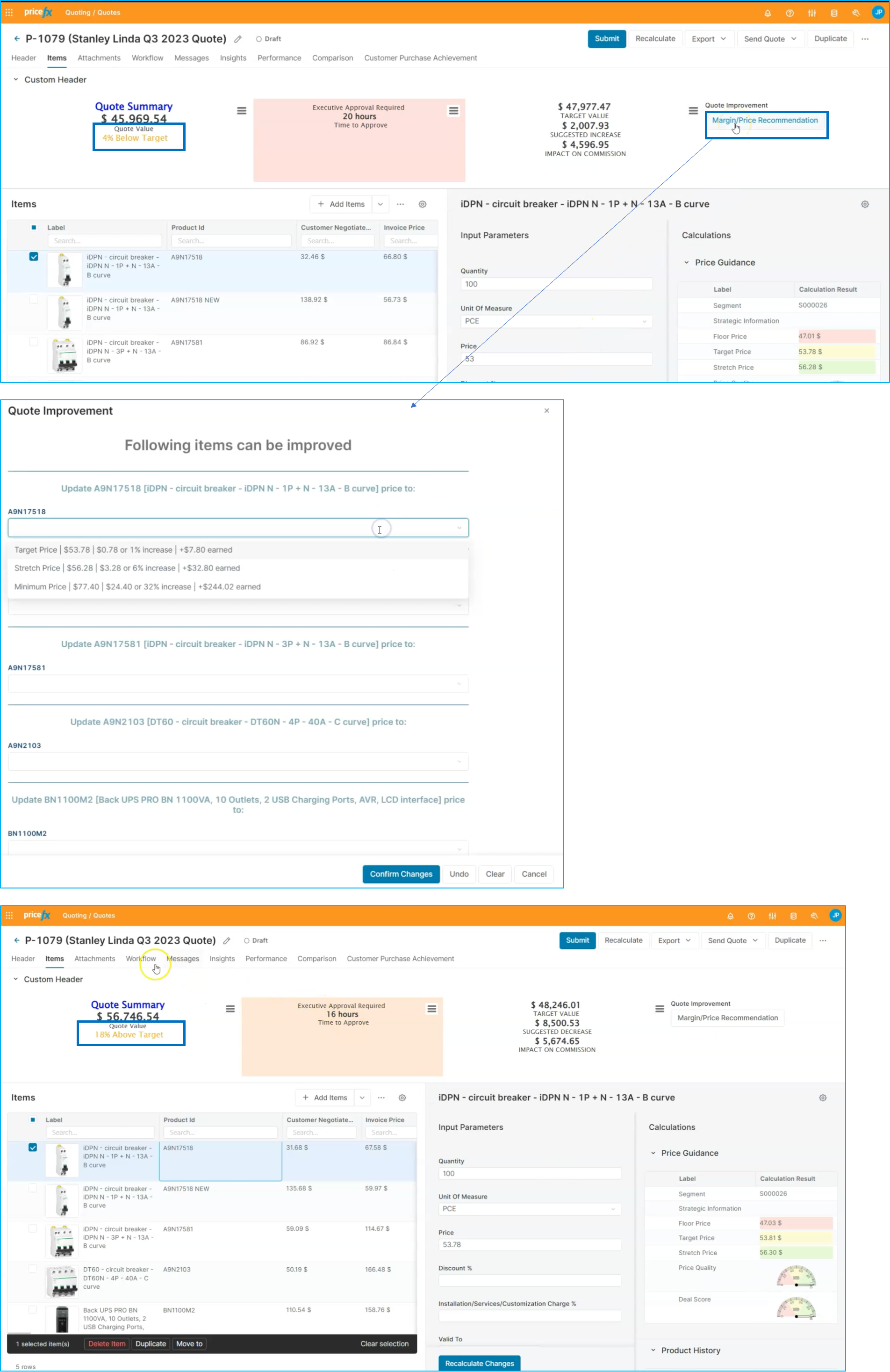Focus the Discount % input field
890x1372 pixels.
point(529,1280)
